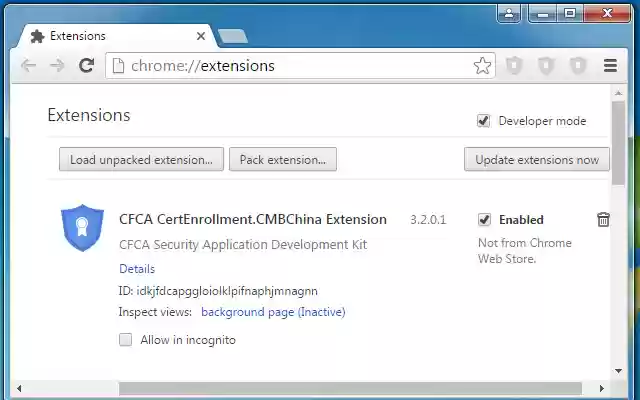Screen dimensions: 640x400
Task: Remove CFCA extension via trash icon
Action: tap(603, 220)
